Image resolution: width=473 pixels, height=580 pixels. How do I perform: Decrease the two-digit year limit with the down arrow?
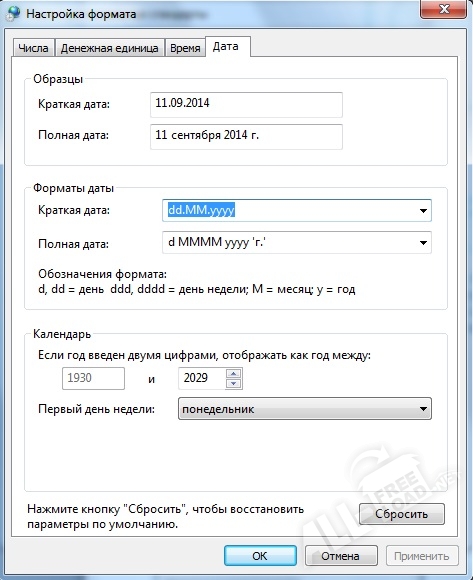(x=233, y=383)
